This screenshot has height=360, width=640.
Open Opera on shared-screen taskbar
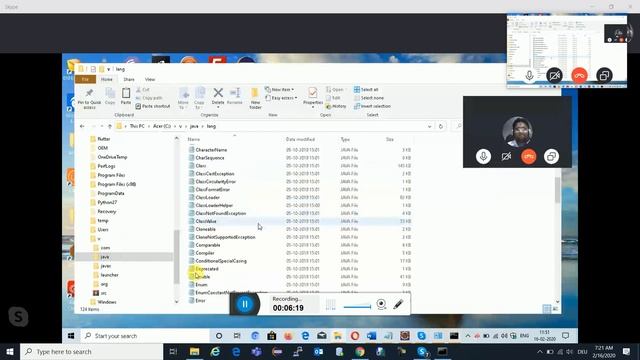pyautogui.click(x=355, y=336)
